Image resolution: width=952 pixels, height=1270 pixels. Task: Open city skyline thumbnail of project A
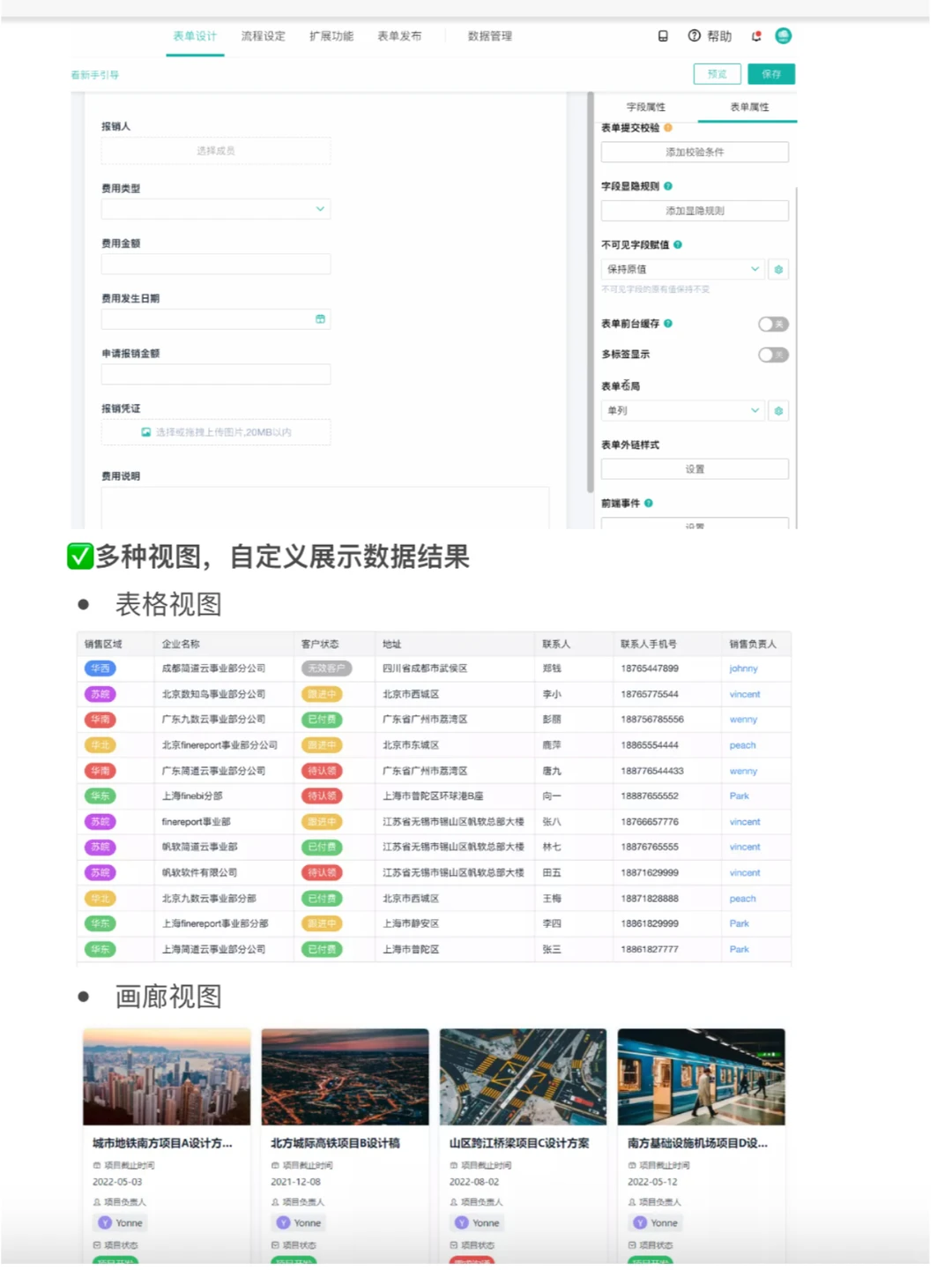click(x=167, y=1077)
